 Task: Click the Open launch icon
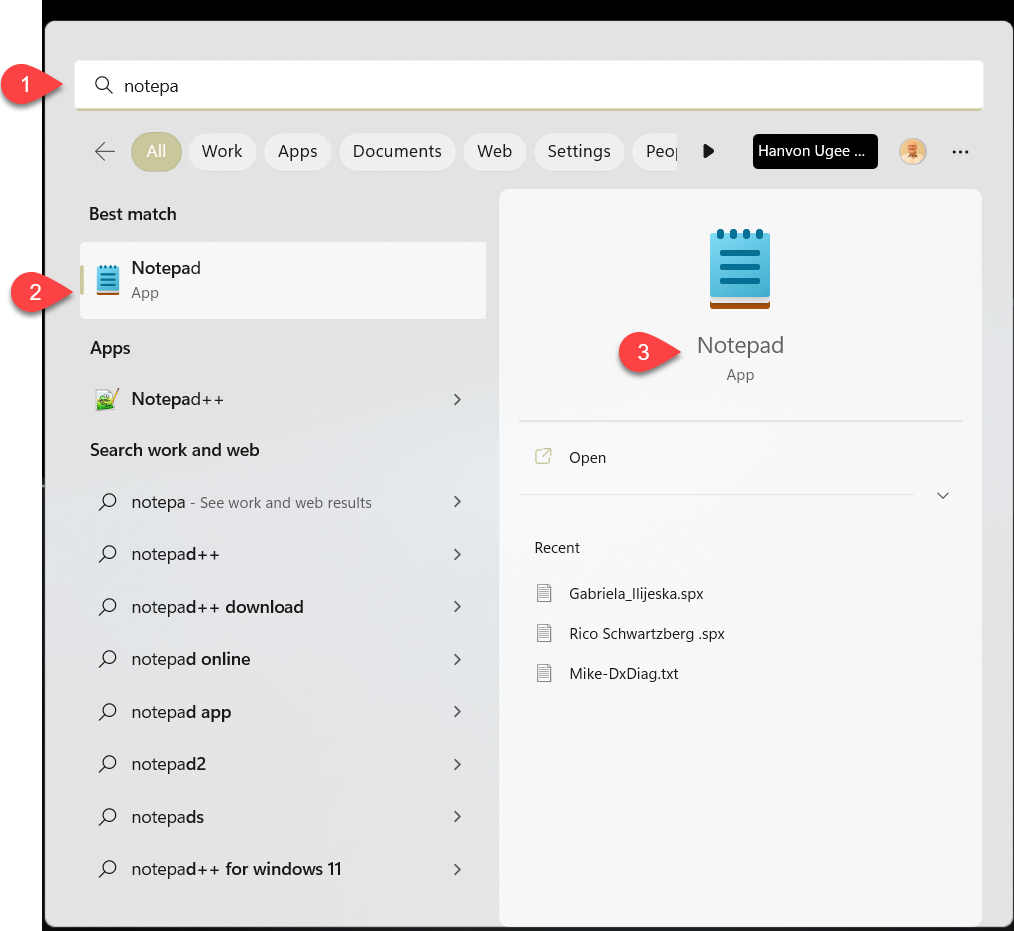[x=543, y=456]
